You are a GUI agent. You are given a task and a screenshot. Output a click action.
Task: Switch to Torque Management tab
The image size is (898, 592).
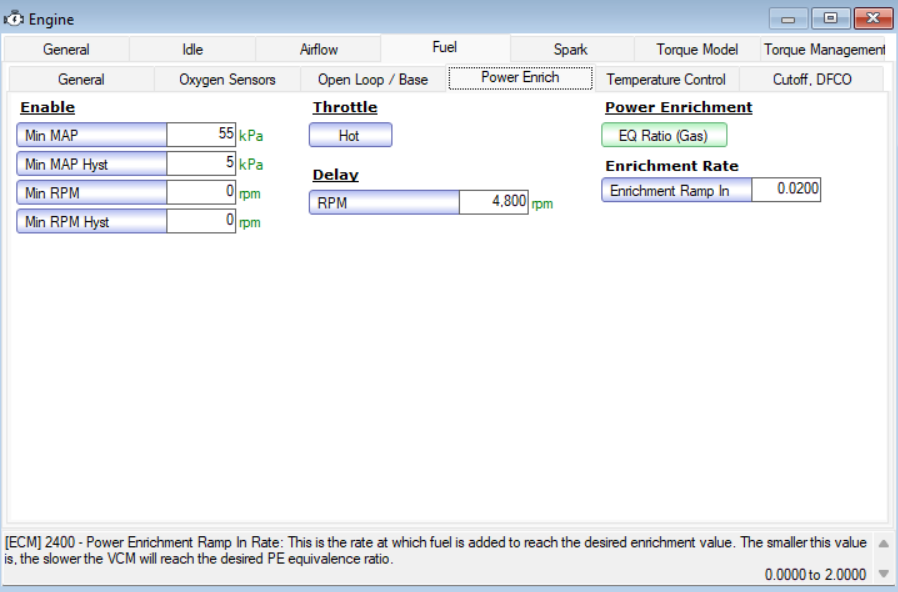(x=825, y=49)
